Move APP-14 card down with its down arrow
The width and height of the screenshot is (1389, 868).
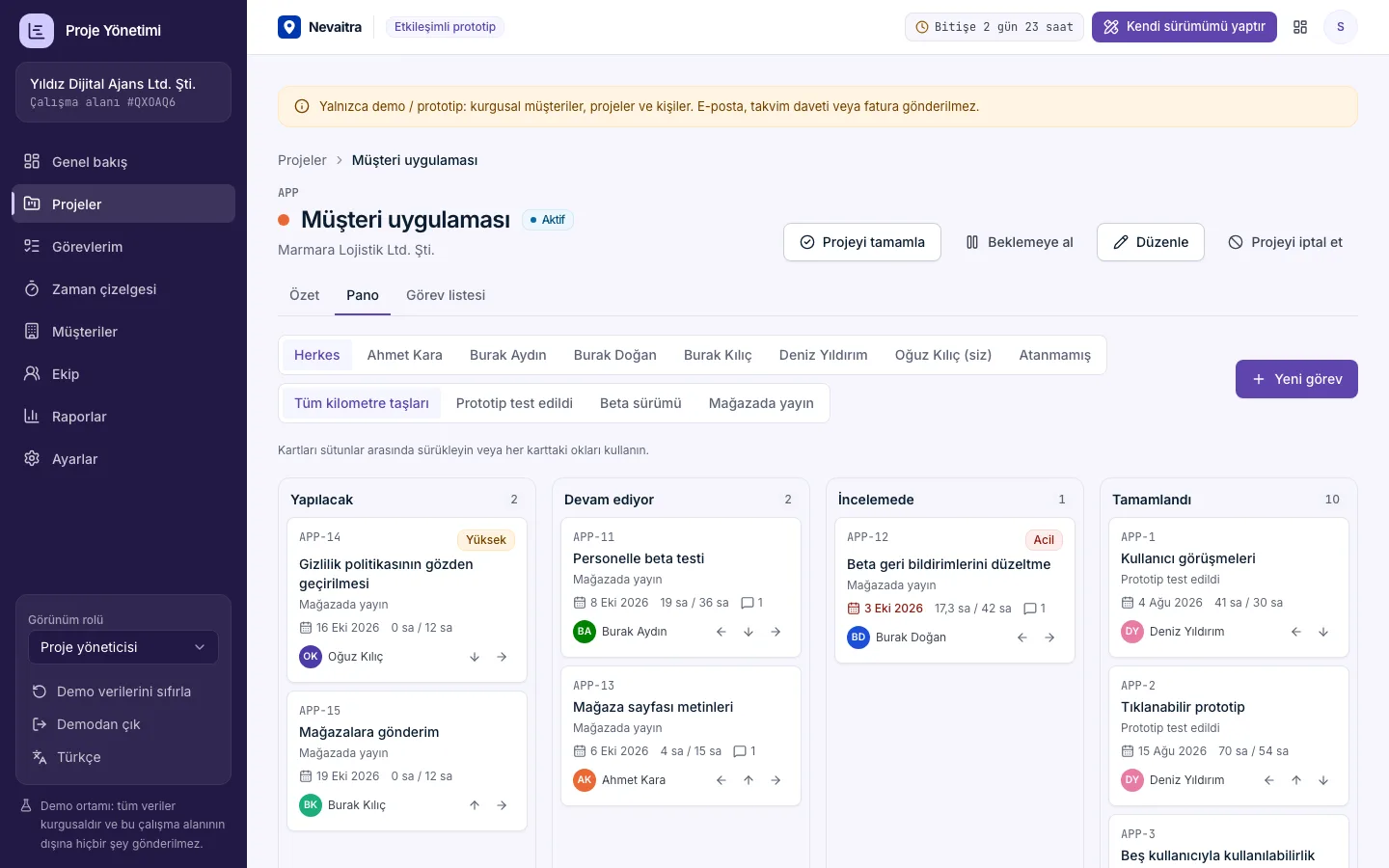pyautogui.click(x=475, y=657)
